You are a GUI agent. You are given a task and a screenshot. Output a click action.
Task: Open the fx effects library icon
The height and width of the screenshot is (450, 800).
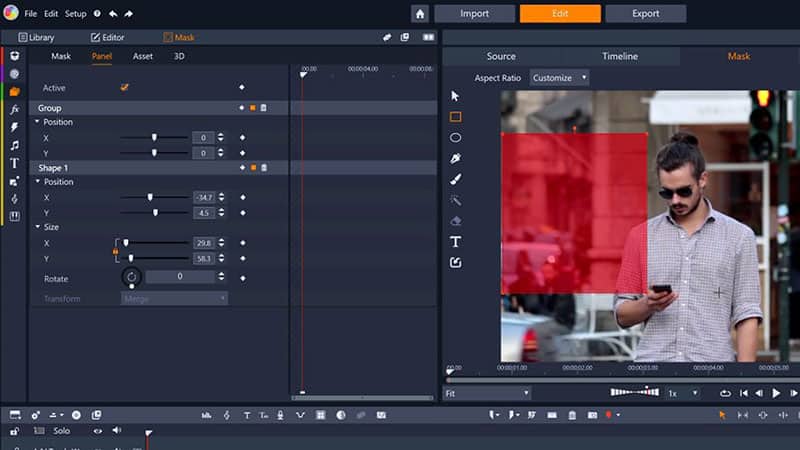click(14, 109)
